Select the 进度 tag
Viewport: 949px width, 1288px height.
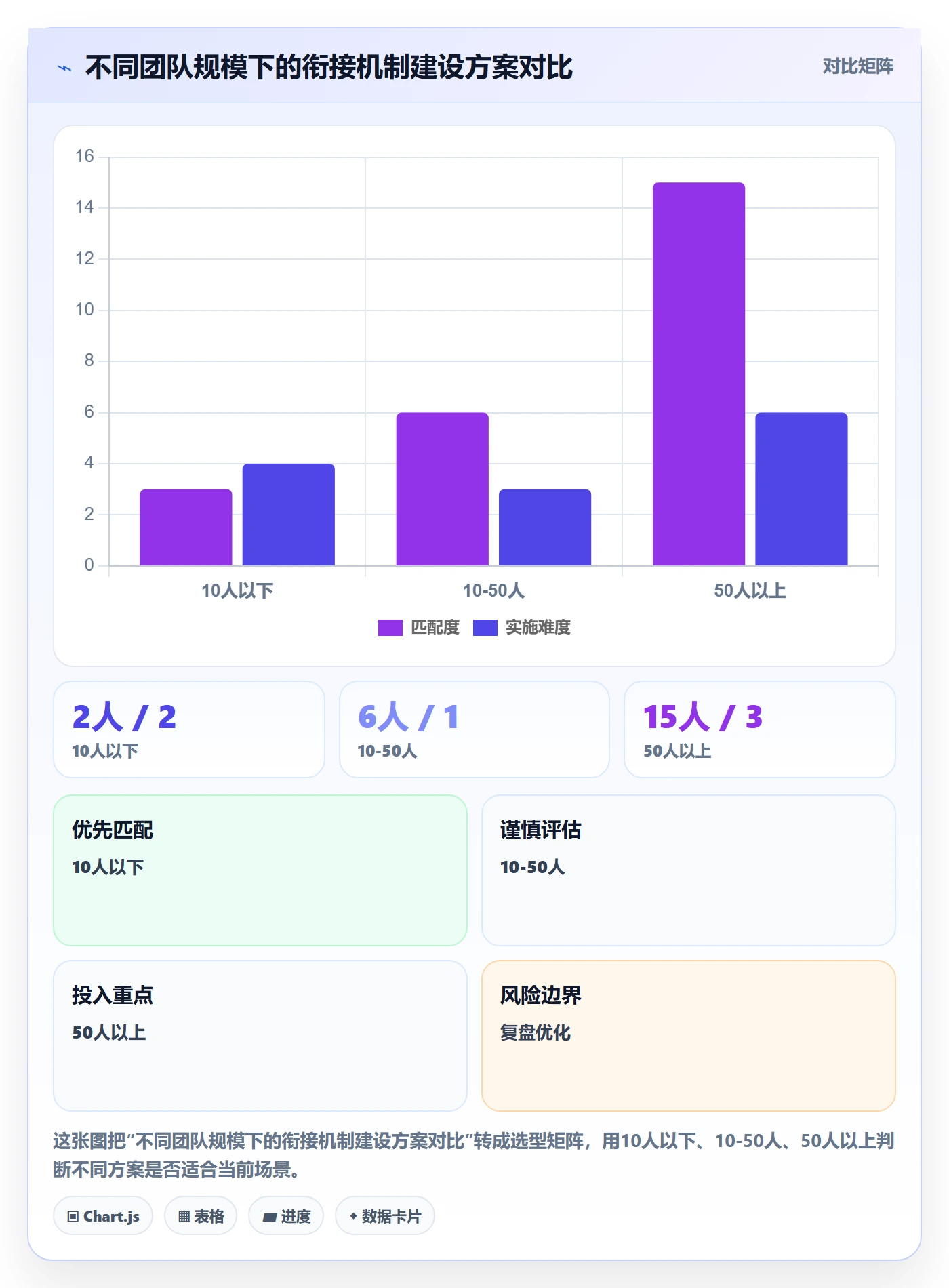pos(286,1216)
